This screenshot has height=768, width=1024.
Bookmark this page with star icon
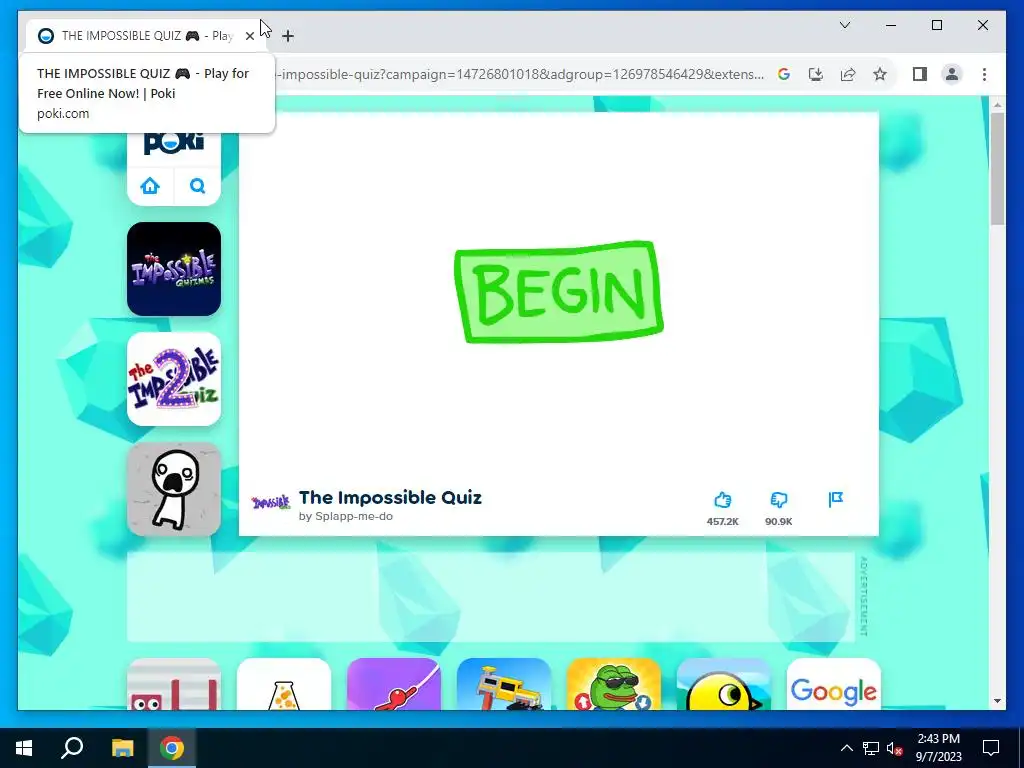coord(880,74)
